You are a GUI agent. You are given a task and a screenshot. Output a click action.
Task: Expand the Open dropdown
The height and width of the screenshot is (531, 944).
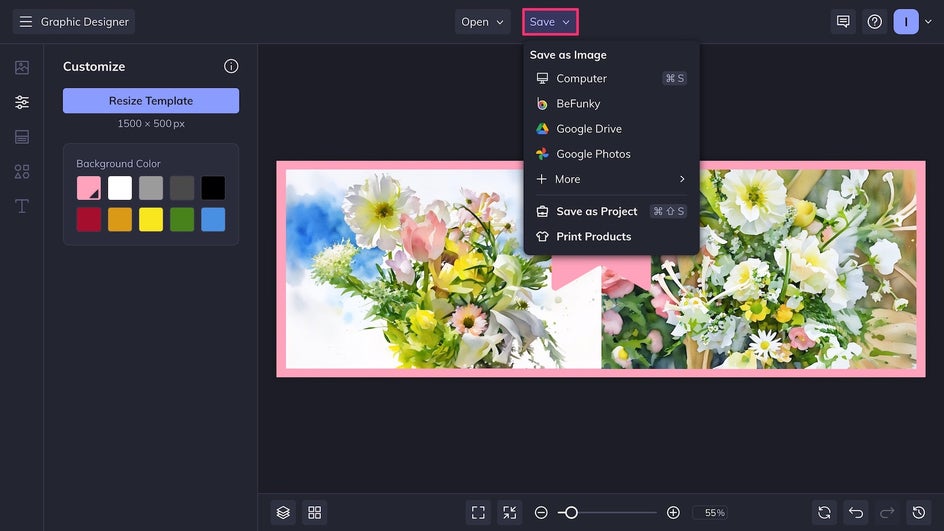482,22
